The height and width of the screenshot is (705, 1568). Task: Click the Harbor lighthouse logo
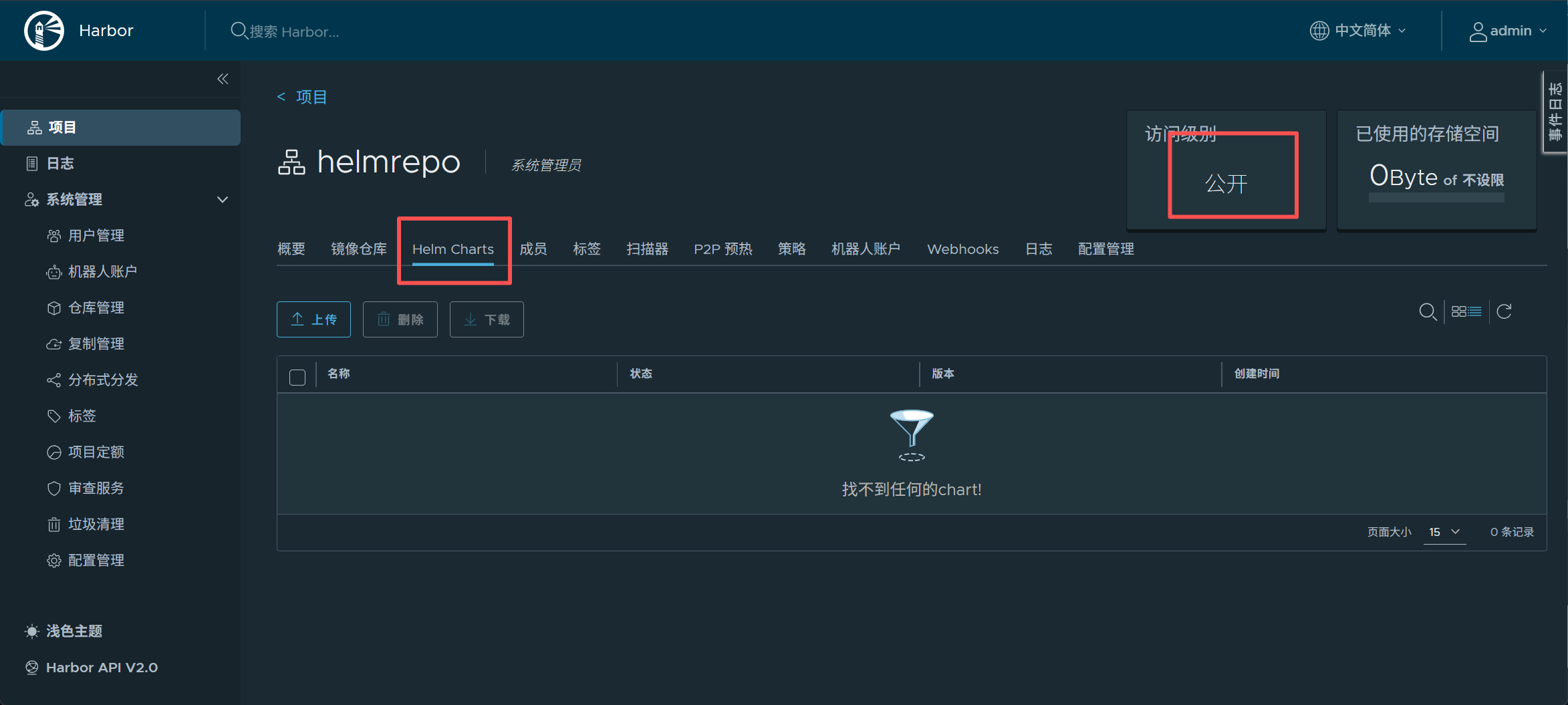[x=44, y=31]
